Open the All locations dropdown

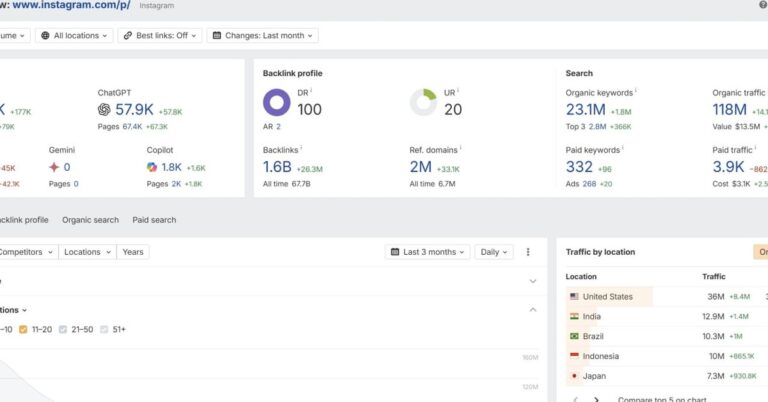pyautogui.click(x=74, y=35)
